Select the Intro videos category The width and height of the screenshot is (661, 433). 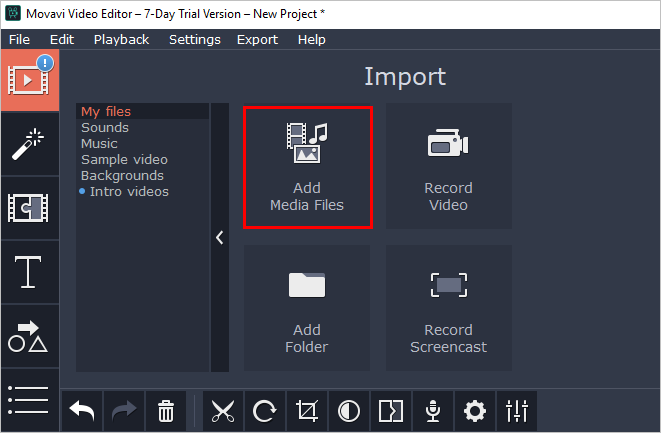point(142,191)
